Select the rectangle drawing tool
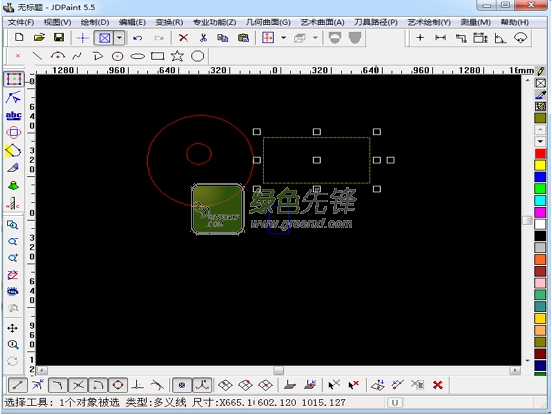This screenshot has height=415, width=552. click(x=157, y=56)
